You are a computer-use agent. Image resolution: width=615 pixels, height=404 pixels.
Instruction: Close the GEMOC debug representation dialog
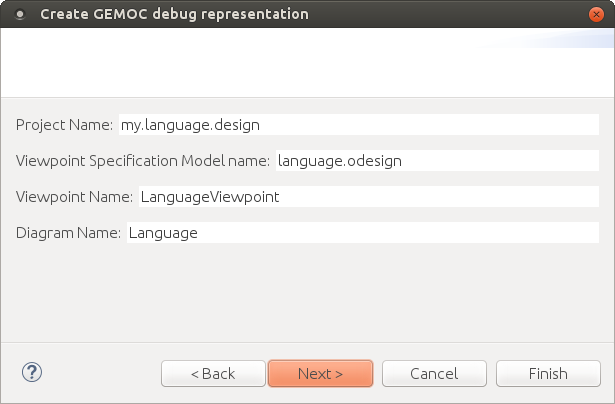pyautogui.click(x=596, y=14)
